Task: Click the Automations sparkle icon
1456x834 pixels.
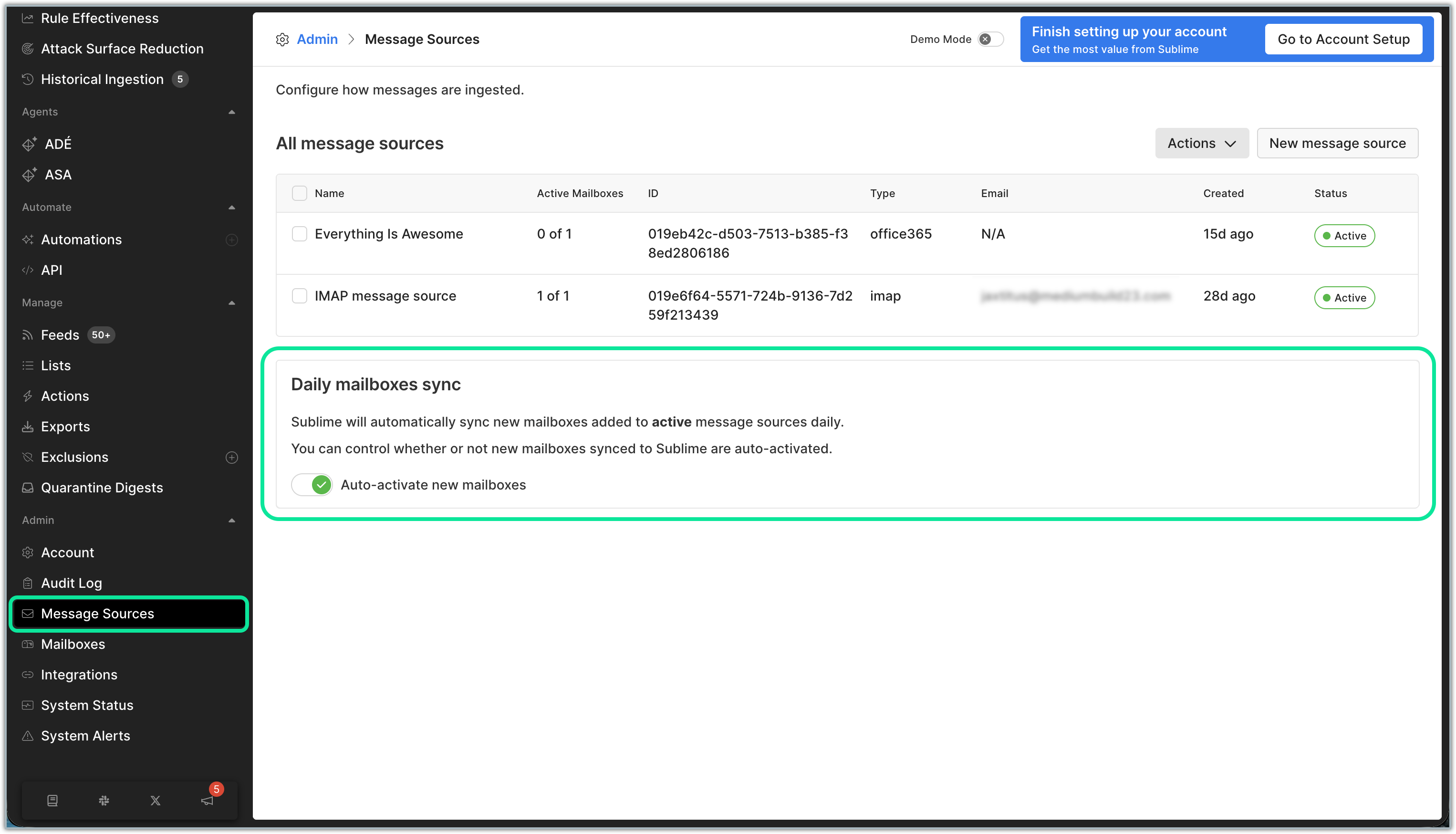Action: (28, 240)
